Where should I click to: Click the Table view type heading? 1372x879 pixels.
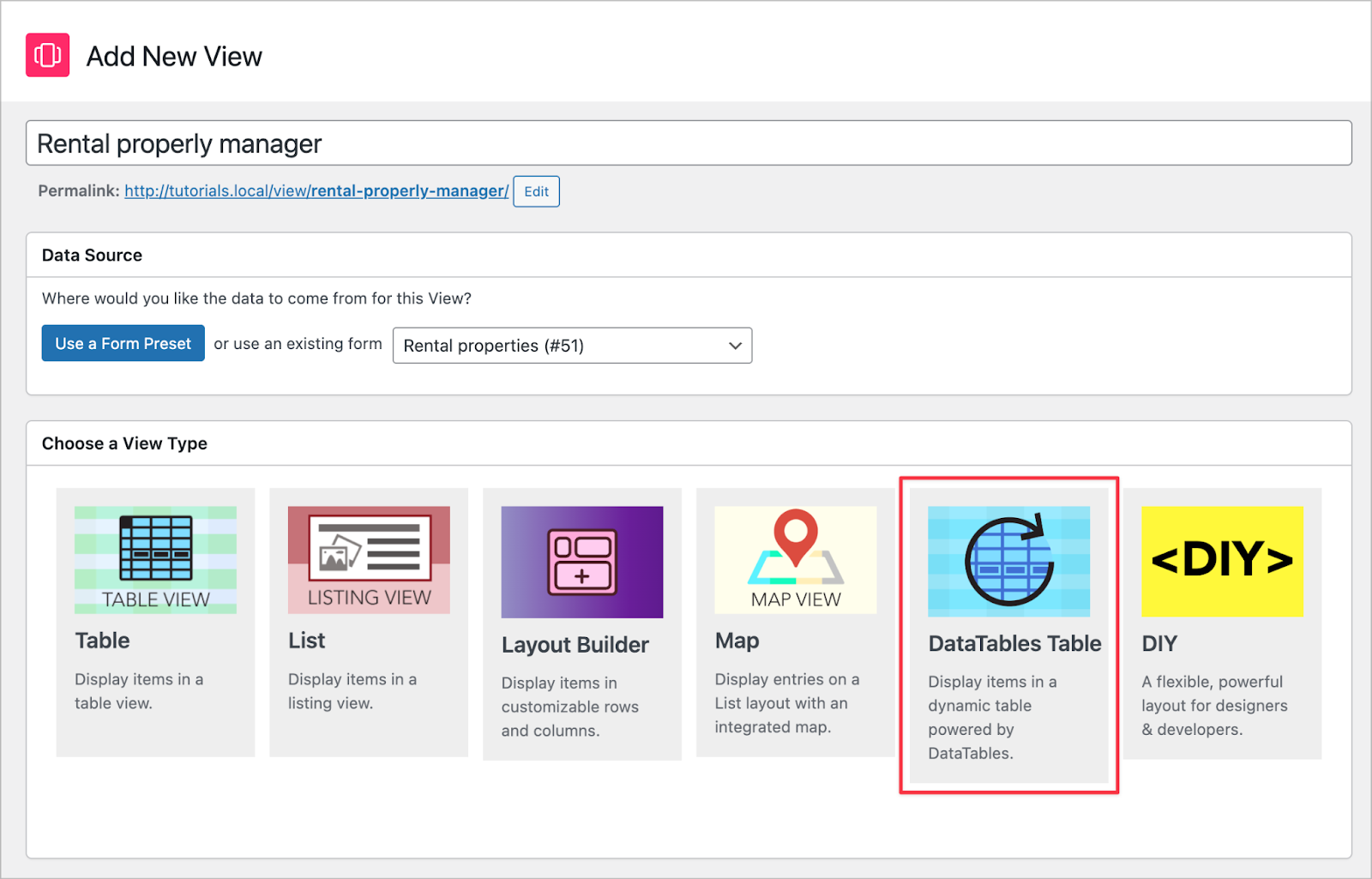[x=102, y=641]
